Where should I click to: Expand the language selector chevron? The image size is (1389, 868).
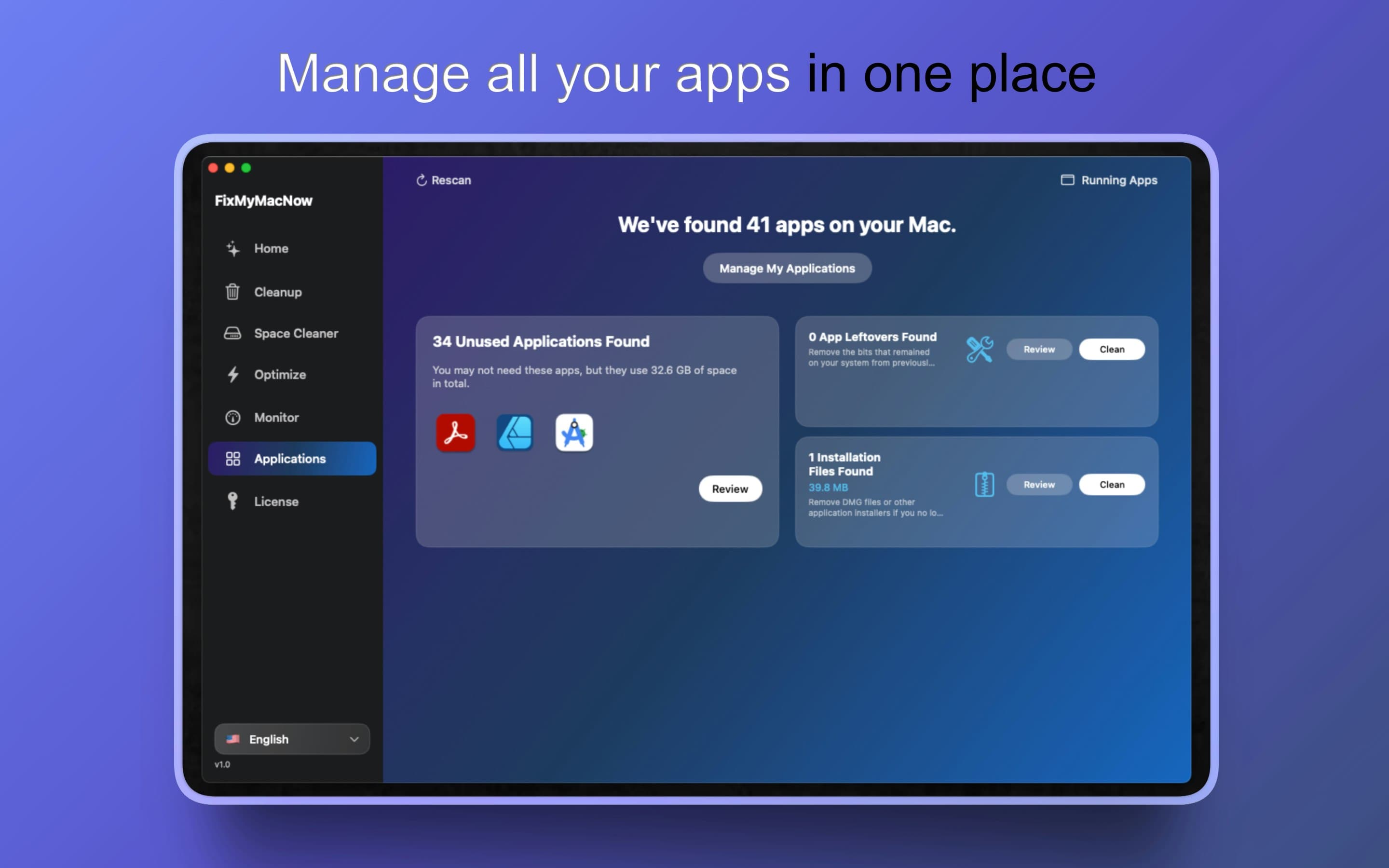pyautogui.click(x=354, y=739)
